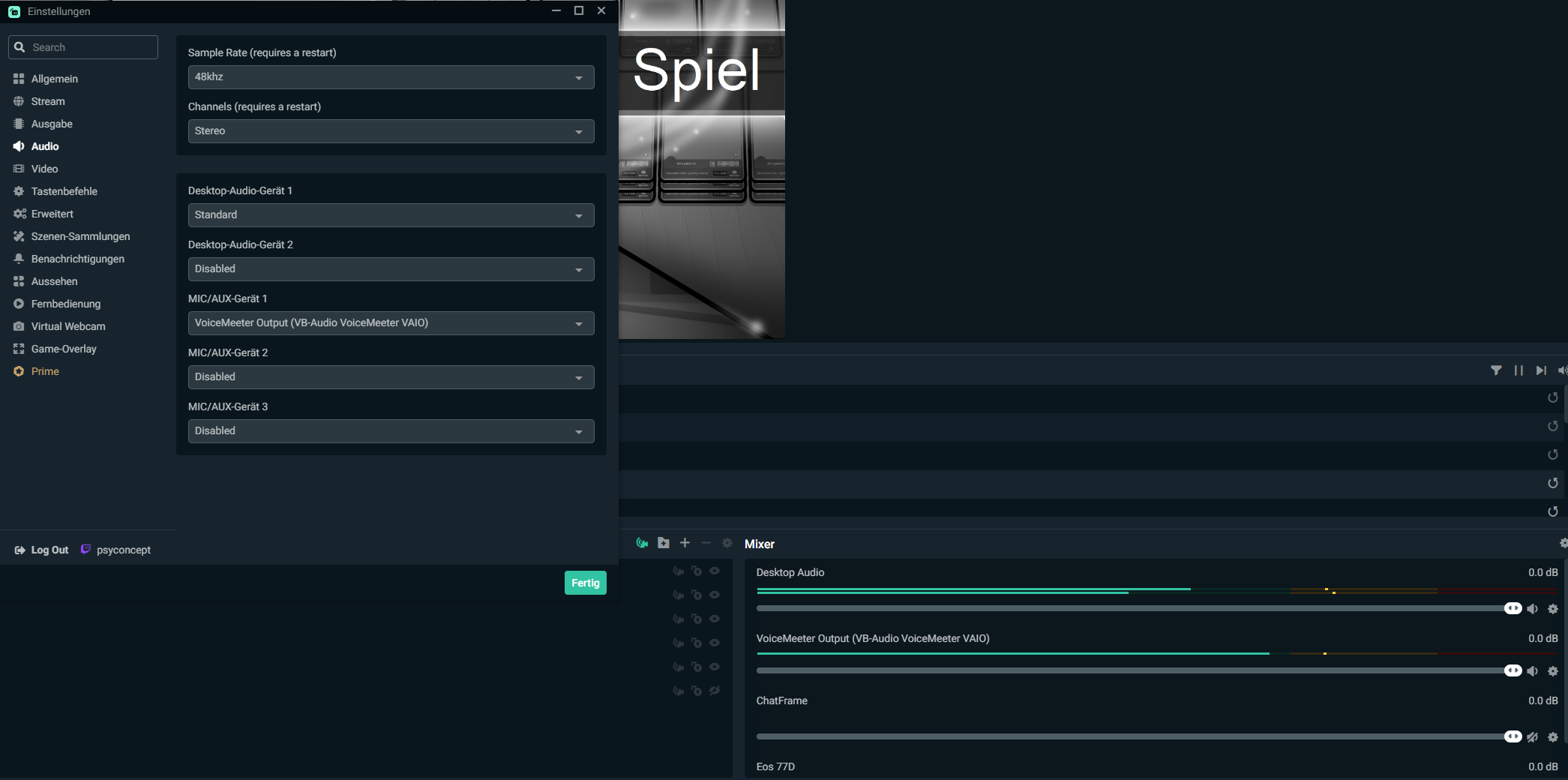Pause the event list feed

click(1519, 370)
